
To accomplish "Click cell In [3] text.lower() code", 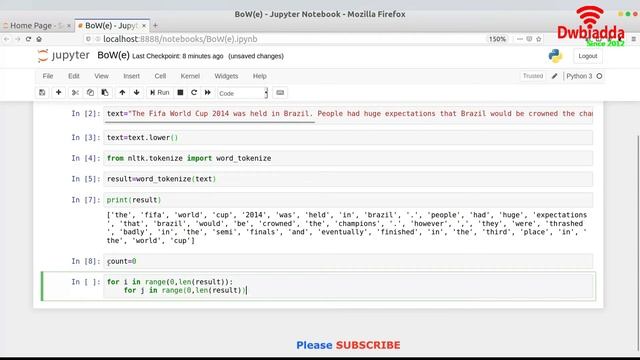I will click(348, 138).
